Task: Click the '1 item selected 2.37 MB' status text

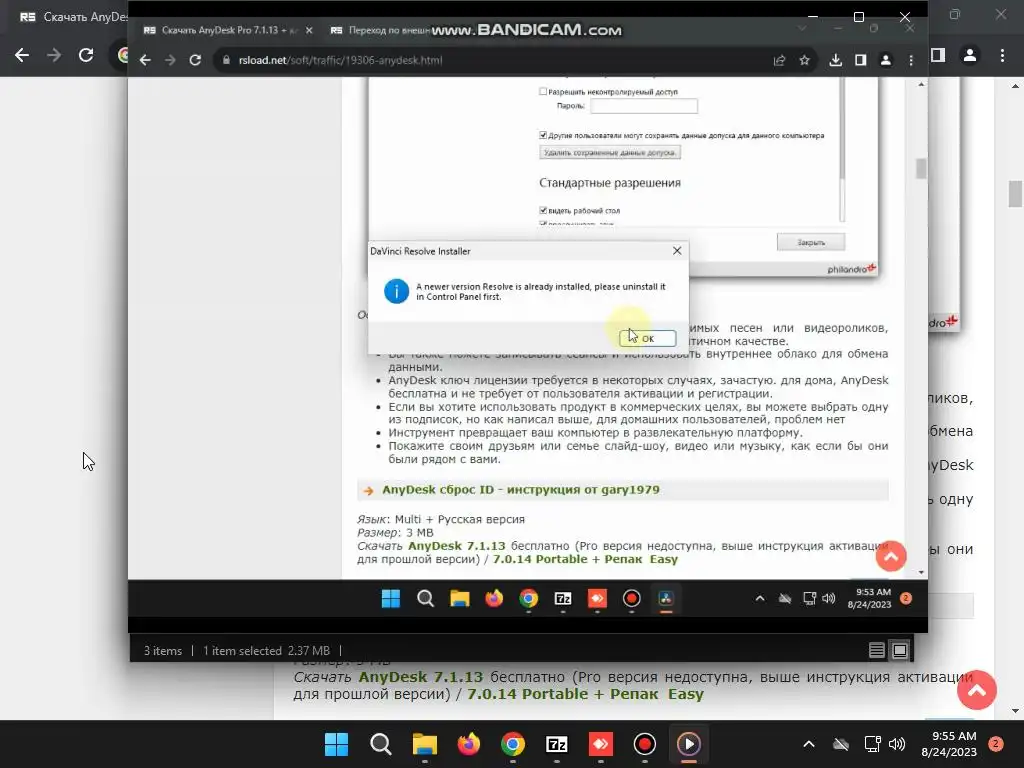Action: 266,650
